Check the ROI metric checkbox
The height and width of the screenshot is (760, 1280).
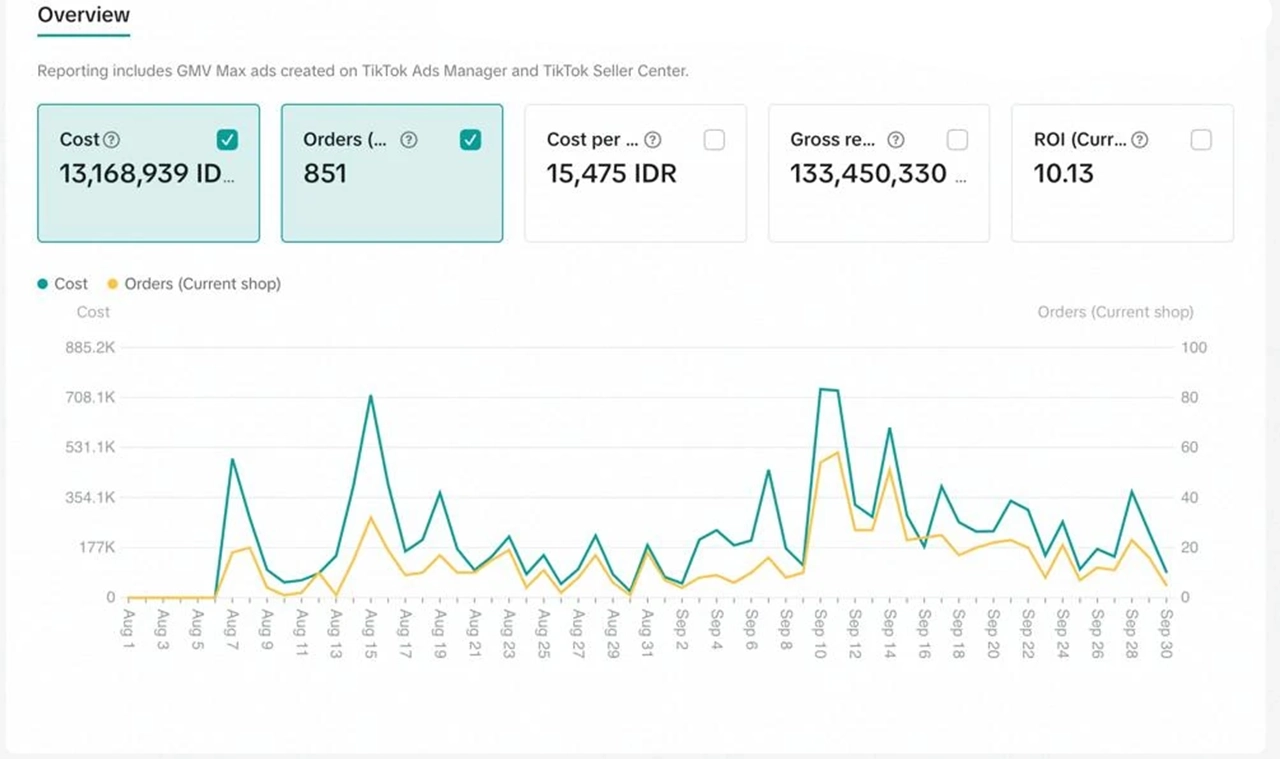pos(1201,140)
